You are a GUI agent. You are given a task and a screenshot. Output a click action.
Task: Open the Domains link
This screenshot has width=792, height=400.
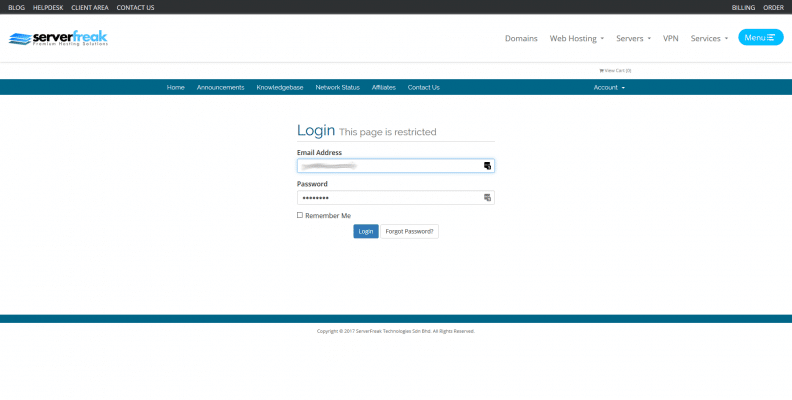pyautogui.click(x=521, y=38)
